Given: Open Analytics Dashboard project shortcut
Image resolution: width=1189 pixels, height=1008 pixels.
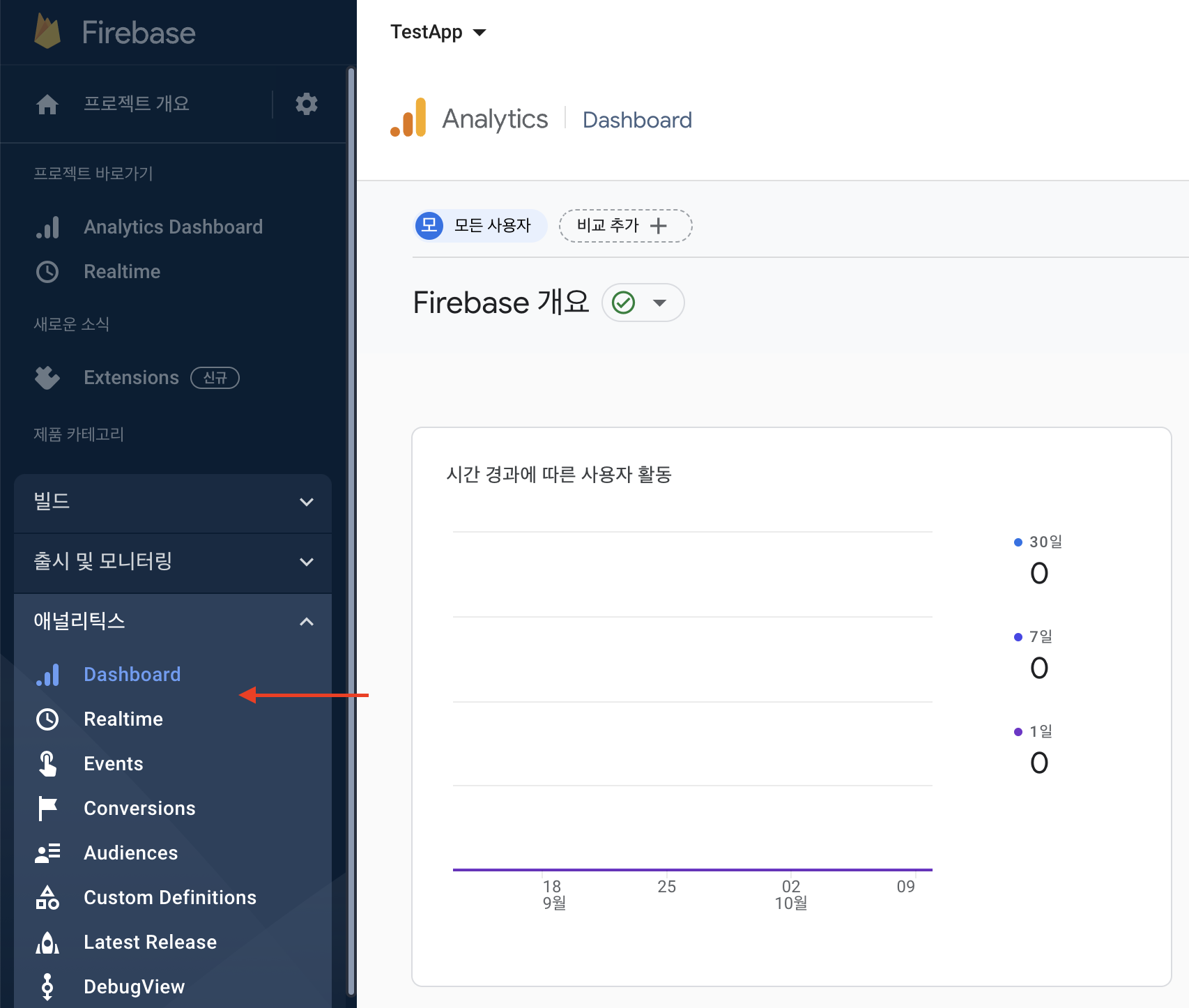Looking at the screenshot, I should pos(173,227).
